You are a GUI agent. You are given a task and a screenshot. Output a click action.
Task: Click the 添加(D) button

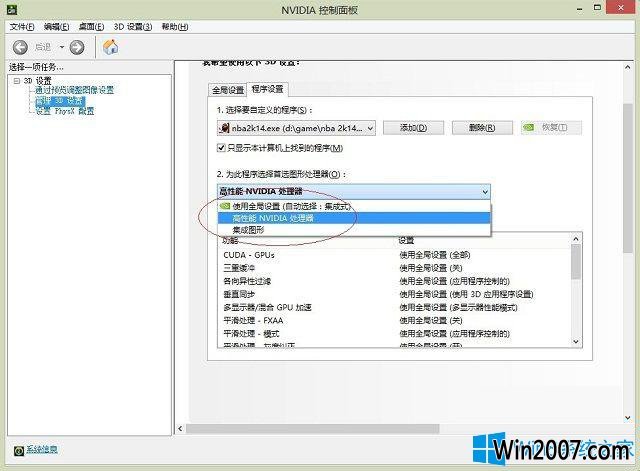pyautogui.click(x=413, y=128)
